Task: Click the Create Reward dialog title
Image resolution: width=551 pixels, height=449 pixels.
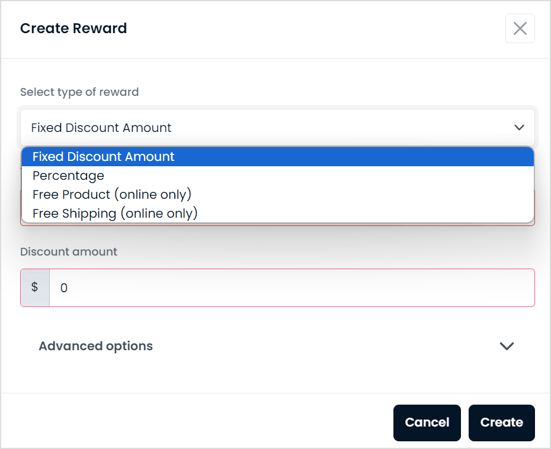Action: tap(73, 28)
